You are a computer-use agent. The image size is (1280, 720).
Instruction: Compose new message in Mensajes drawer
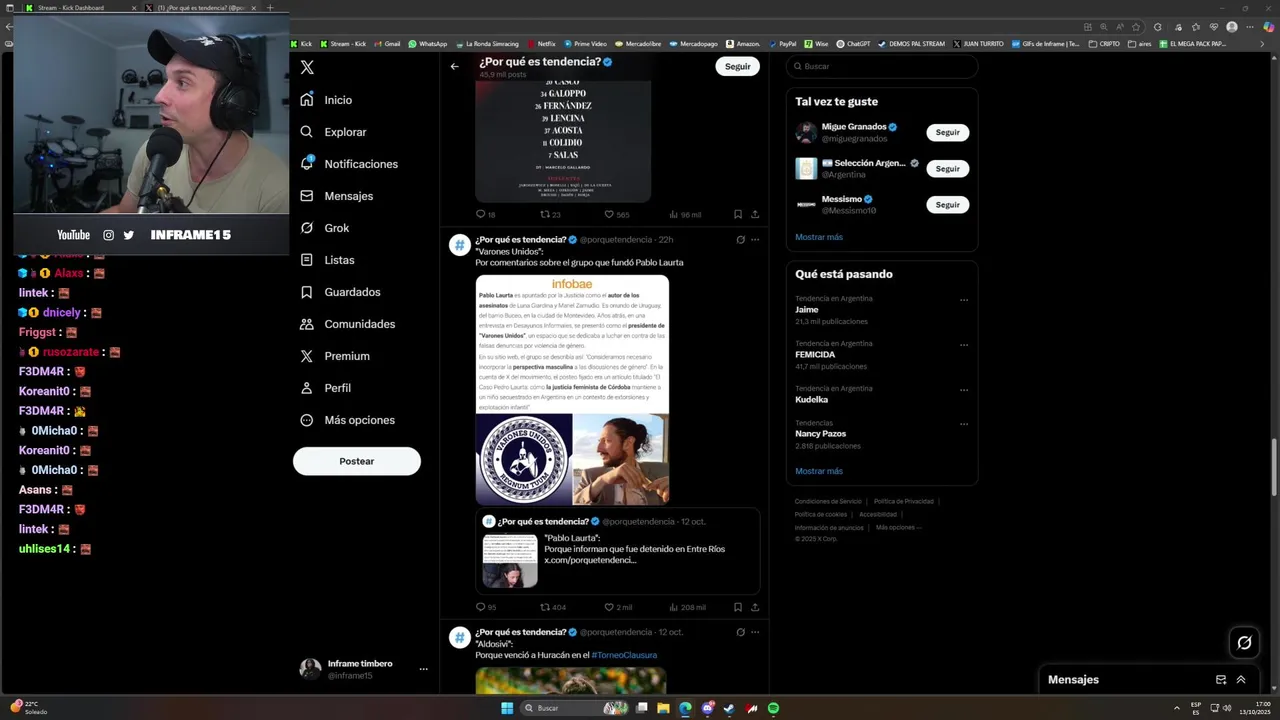[1221, 680]
